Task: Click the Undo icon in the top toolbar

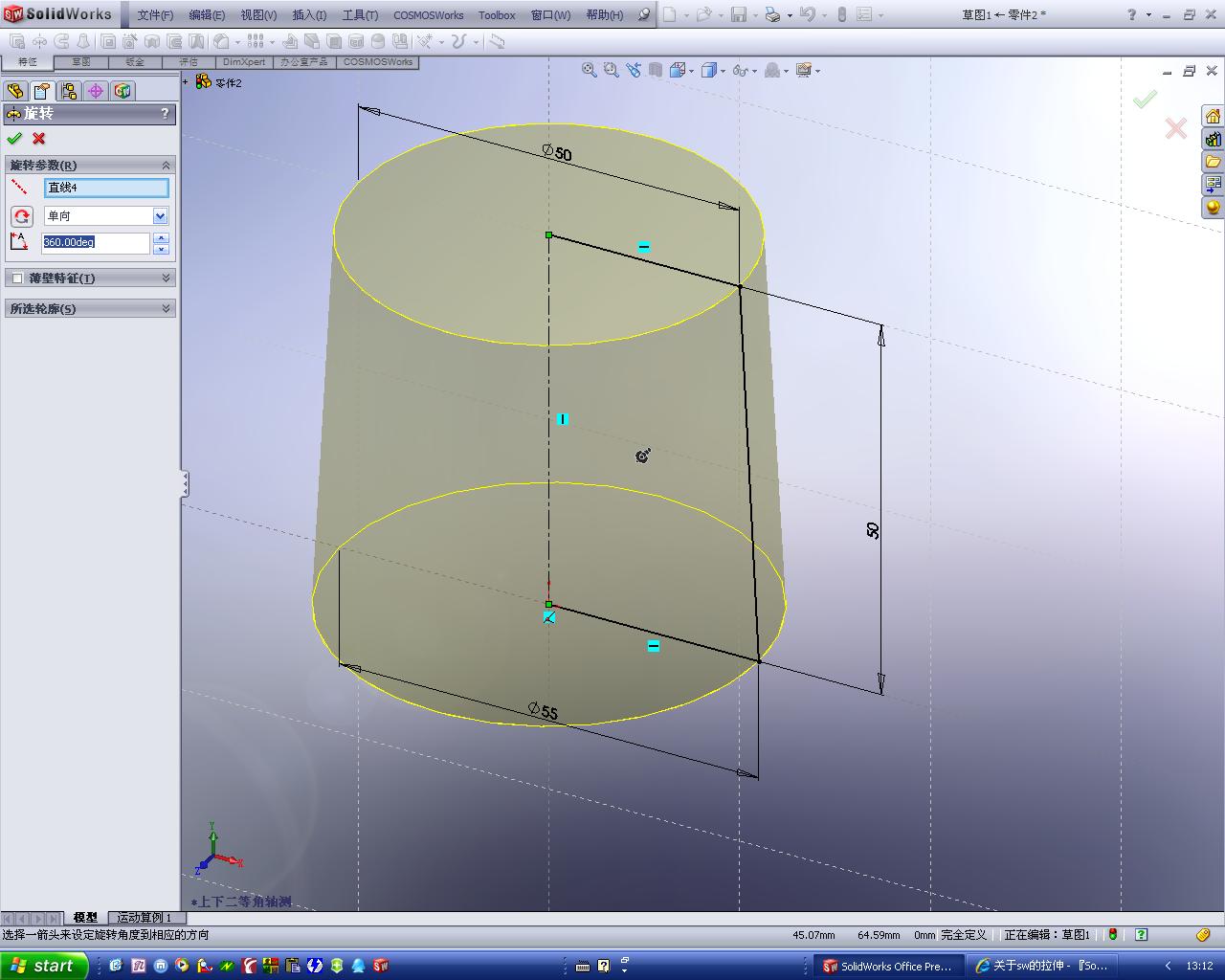Action: (x=807, y=14)
